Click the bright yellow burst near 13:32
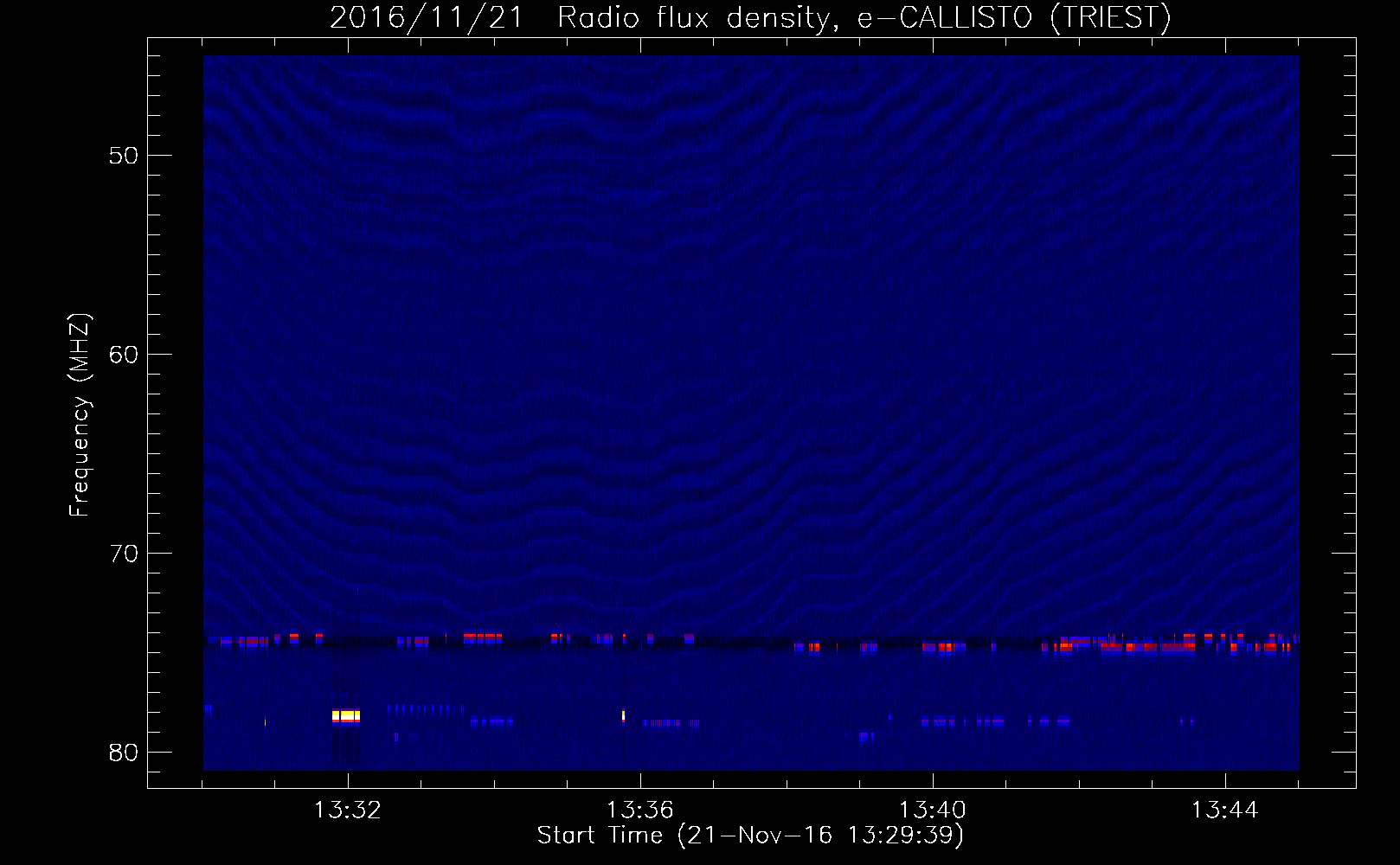This screenshot has width=1400, height=865. tap(346, 716)
